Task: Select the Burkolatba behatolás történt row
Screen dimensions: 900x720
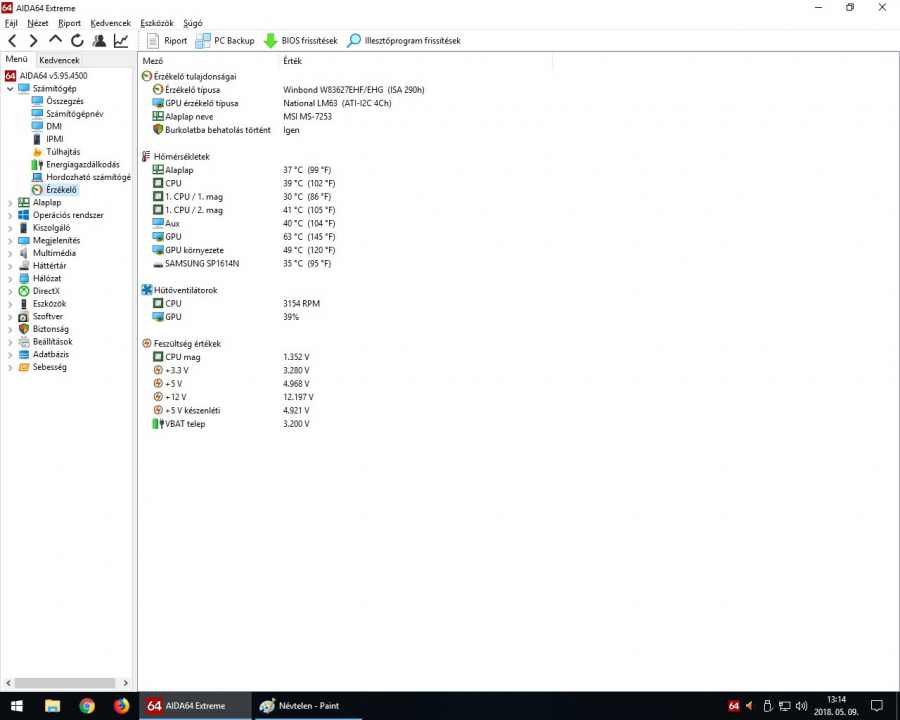Action: (226, 130)
